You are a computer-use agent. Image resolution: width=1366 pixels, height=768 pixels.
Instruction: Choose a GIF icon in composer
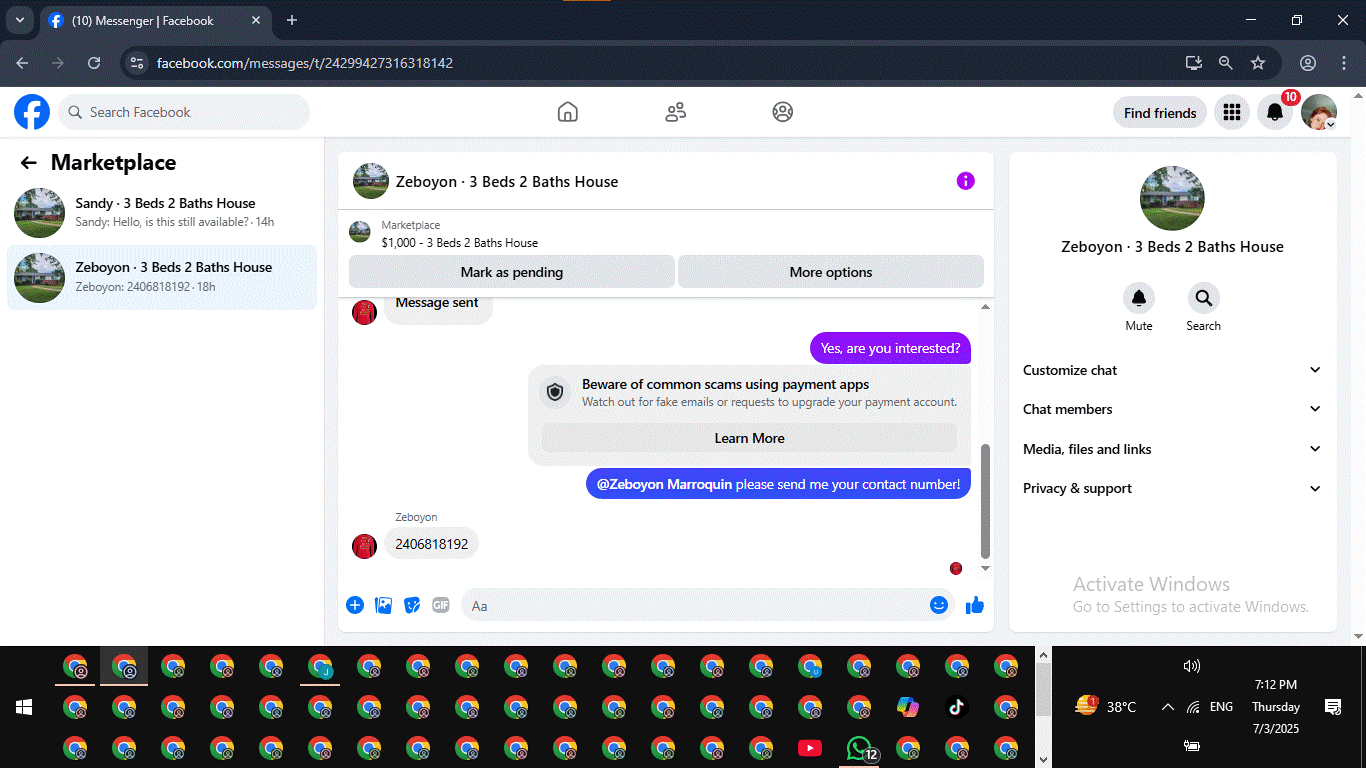[441, 605]
